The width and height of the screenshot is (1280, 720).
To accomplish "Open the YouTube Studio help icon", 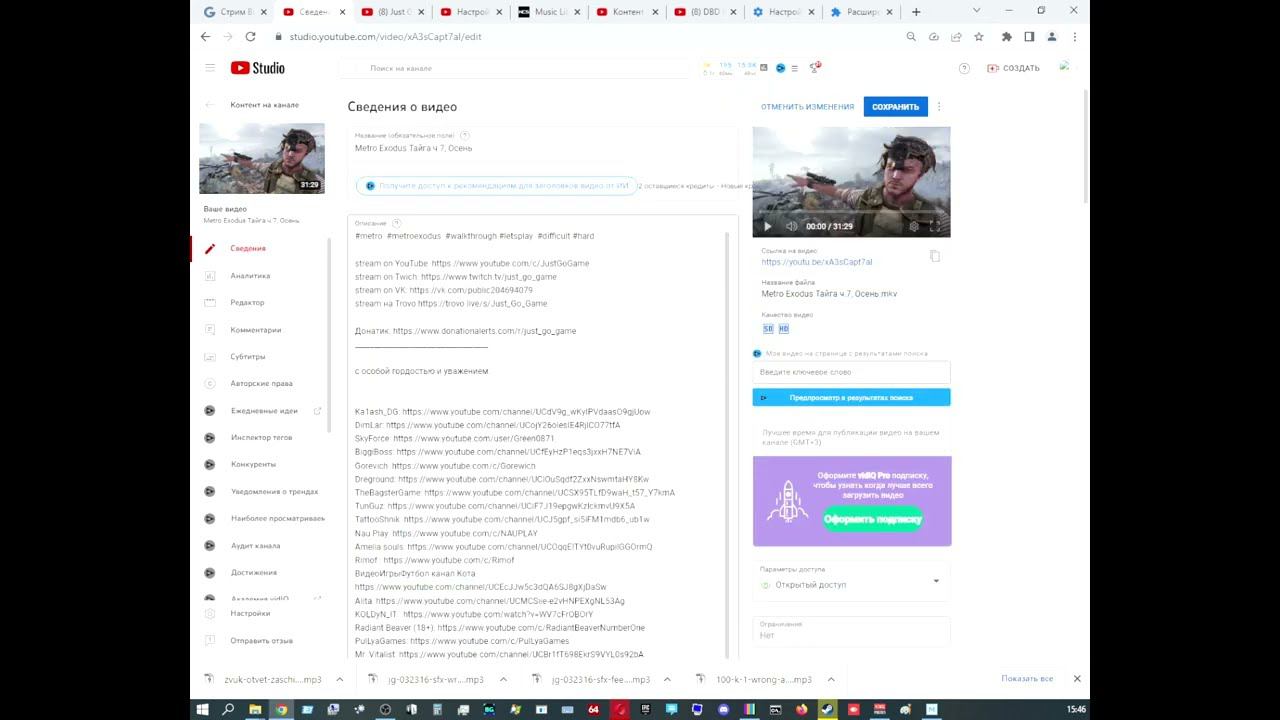I will (x=964, y=68).
